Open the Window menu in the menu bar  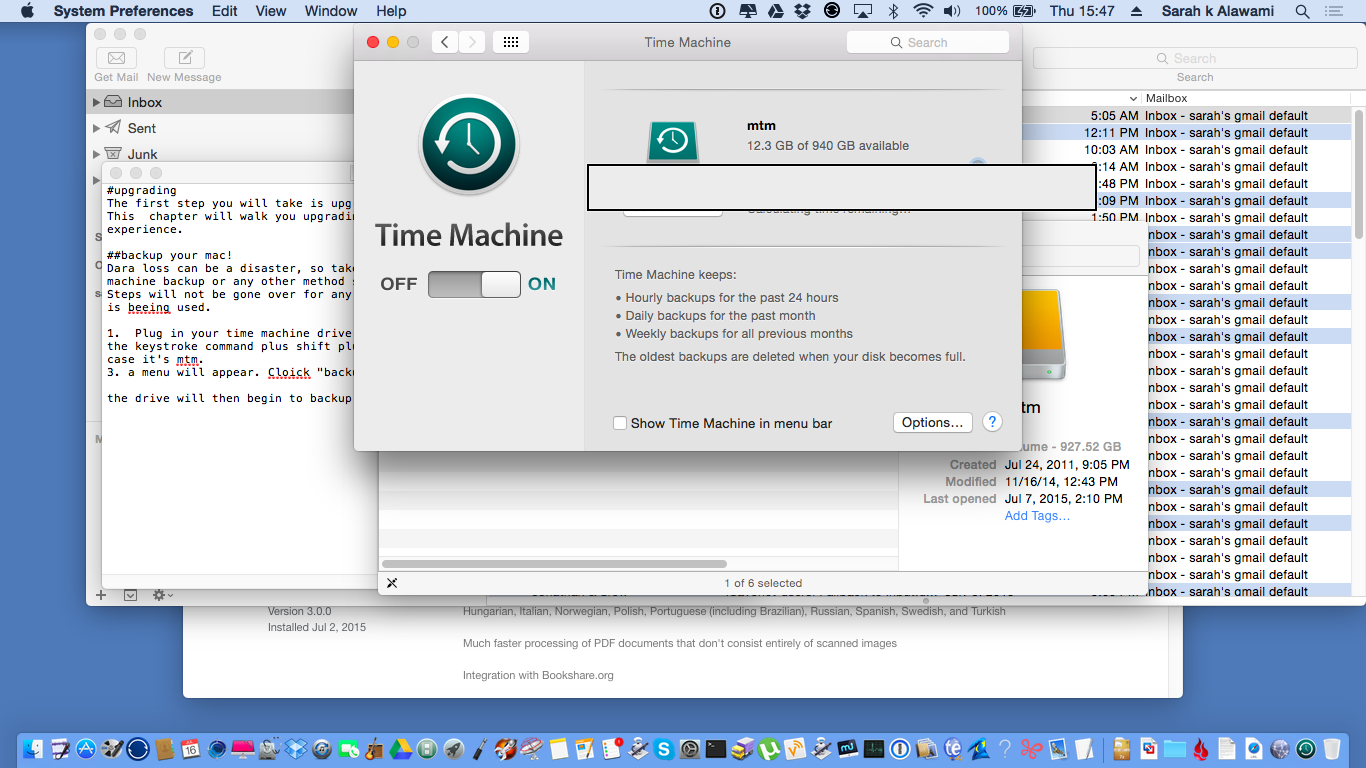tap(331, 11)
